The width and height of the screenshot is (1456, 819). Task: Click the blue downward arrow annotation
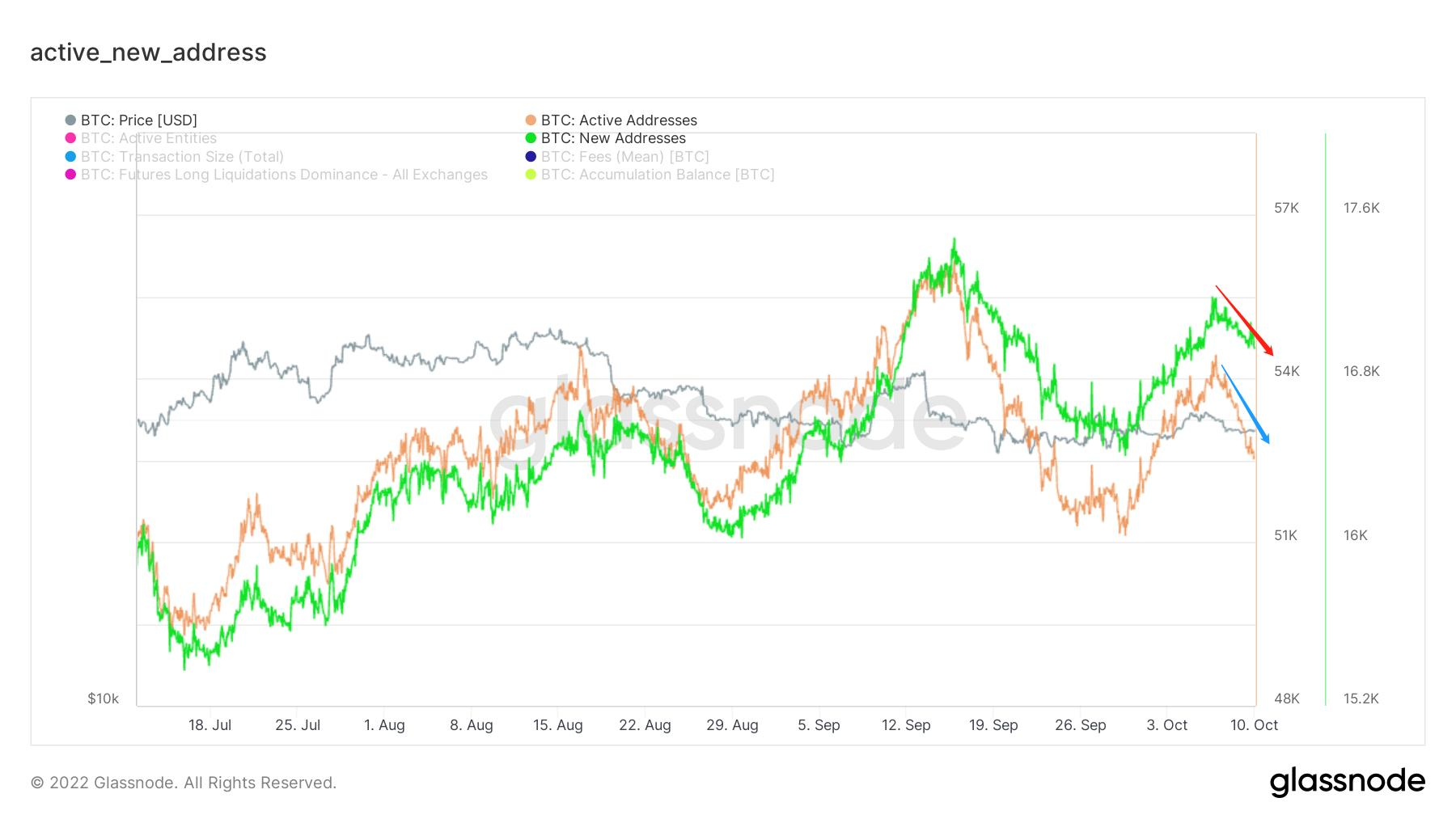click(1245, 404)
